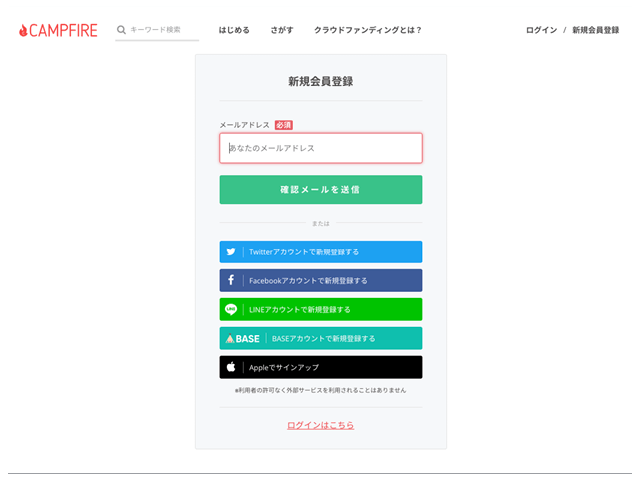Click 新規会員登録 in the header
The height and width of the screenshot is (480, 640).
tap(596, 30)
